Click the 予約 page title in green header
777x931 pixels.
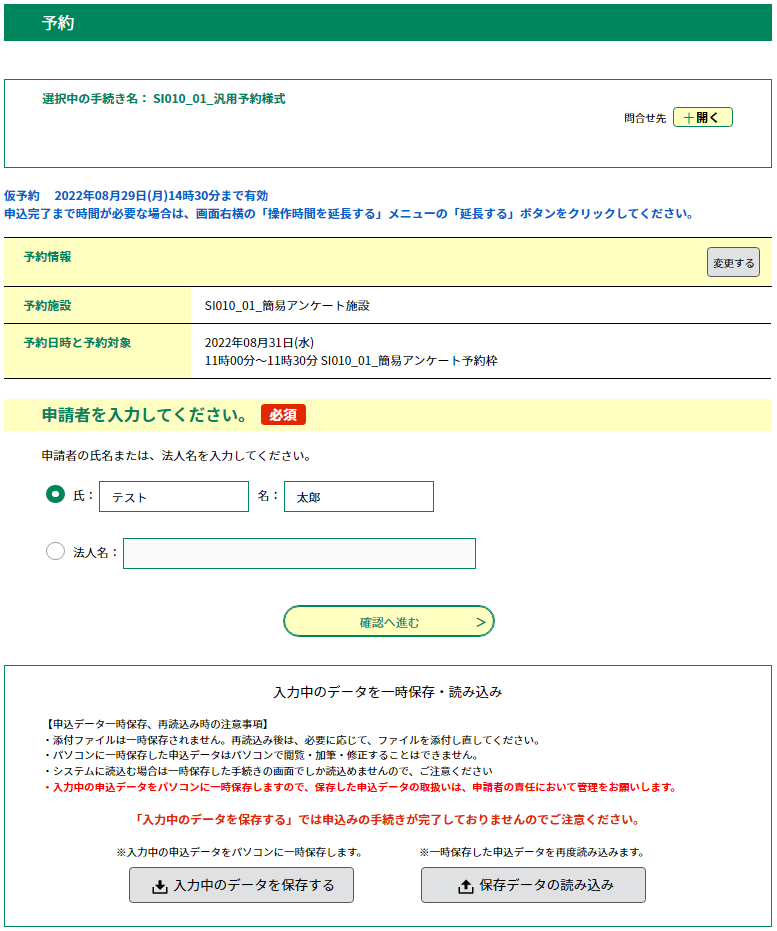pos(58,23)
